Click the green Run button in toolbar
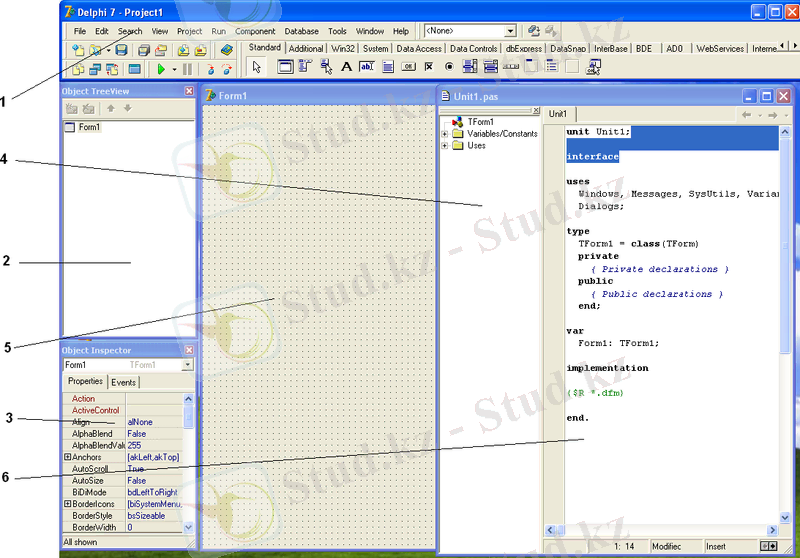The height and width of the screenshot is (558, 800). (x=160, y=69)
